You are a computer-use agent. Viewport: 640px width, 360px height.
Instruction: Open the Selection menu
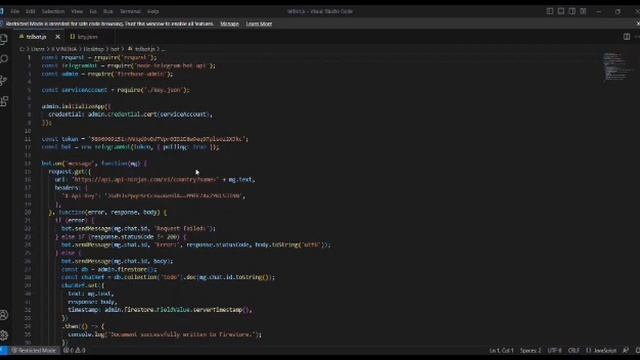[53, 11]
